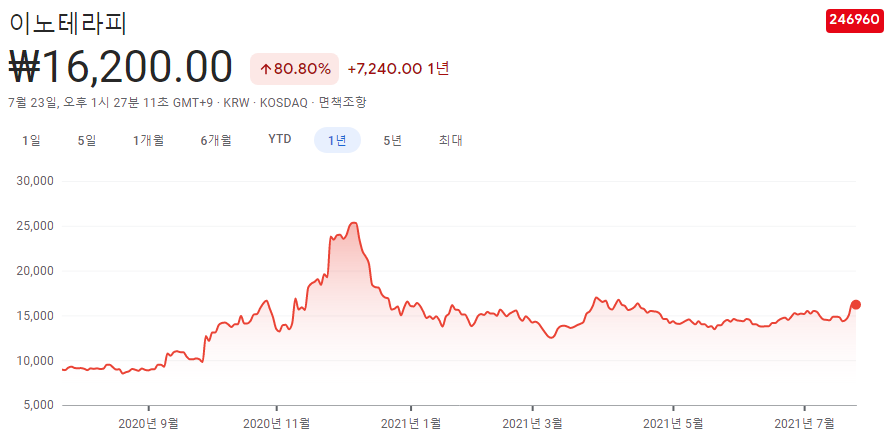Select the 5일 time range tab

[87, 141]
